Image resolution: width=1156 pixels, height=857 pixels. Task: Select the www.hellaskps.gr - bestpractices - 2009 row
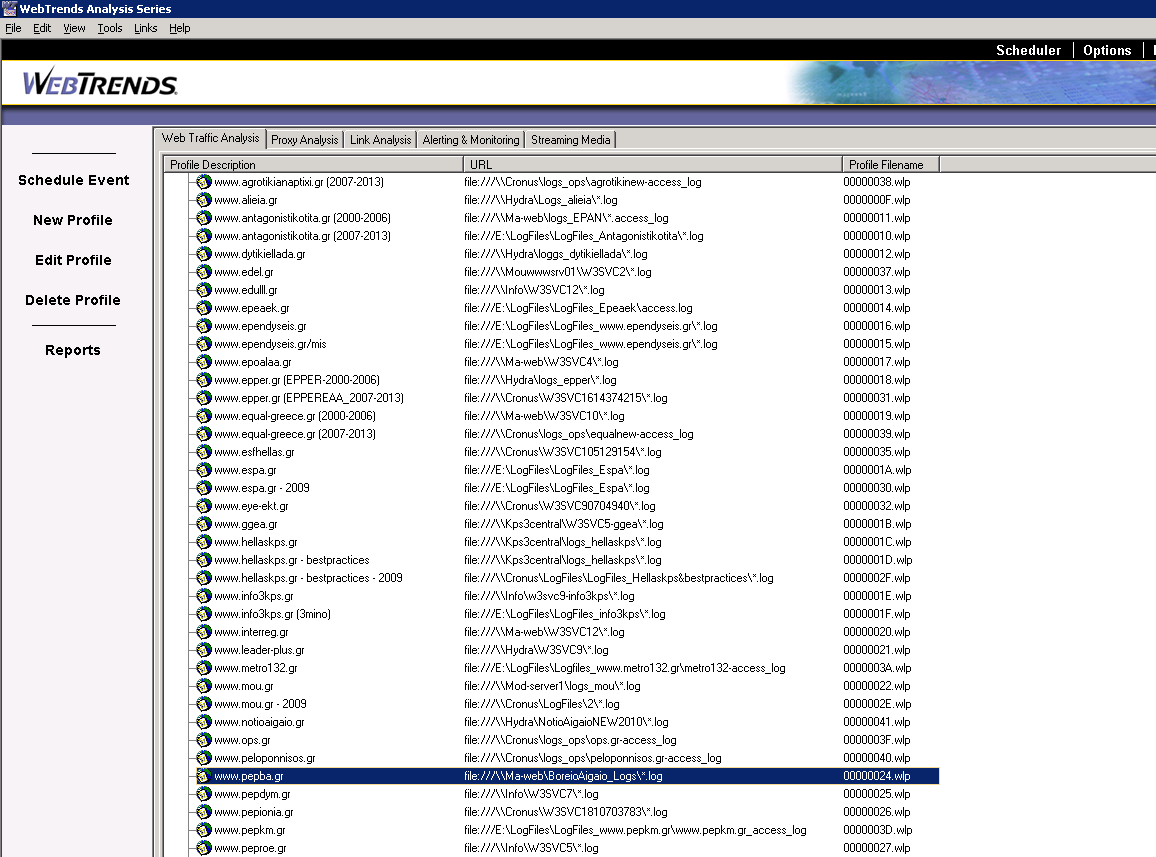click(x=568, y=577)
